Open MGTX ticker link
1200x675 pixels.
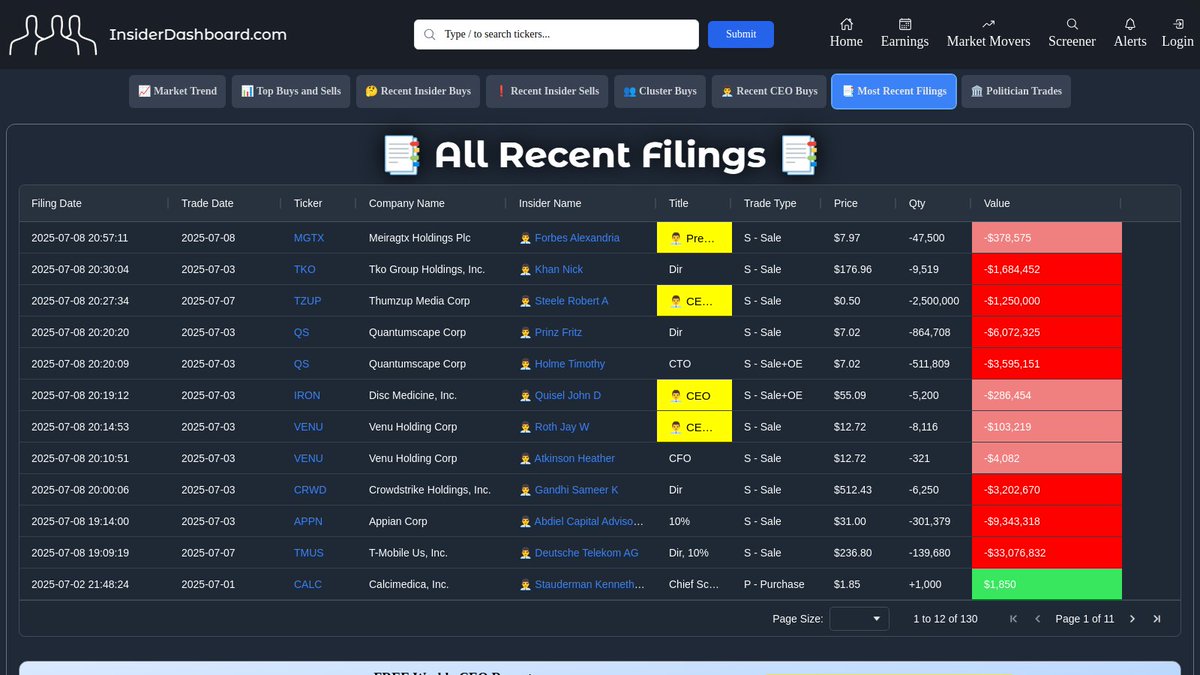(x=309, y=238)
